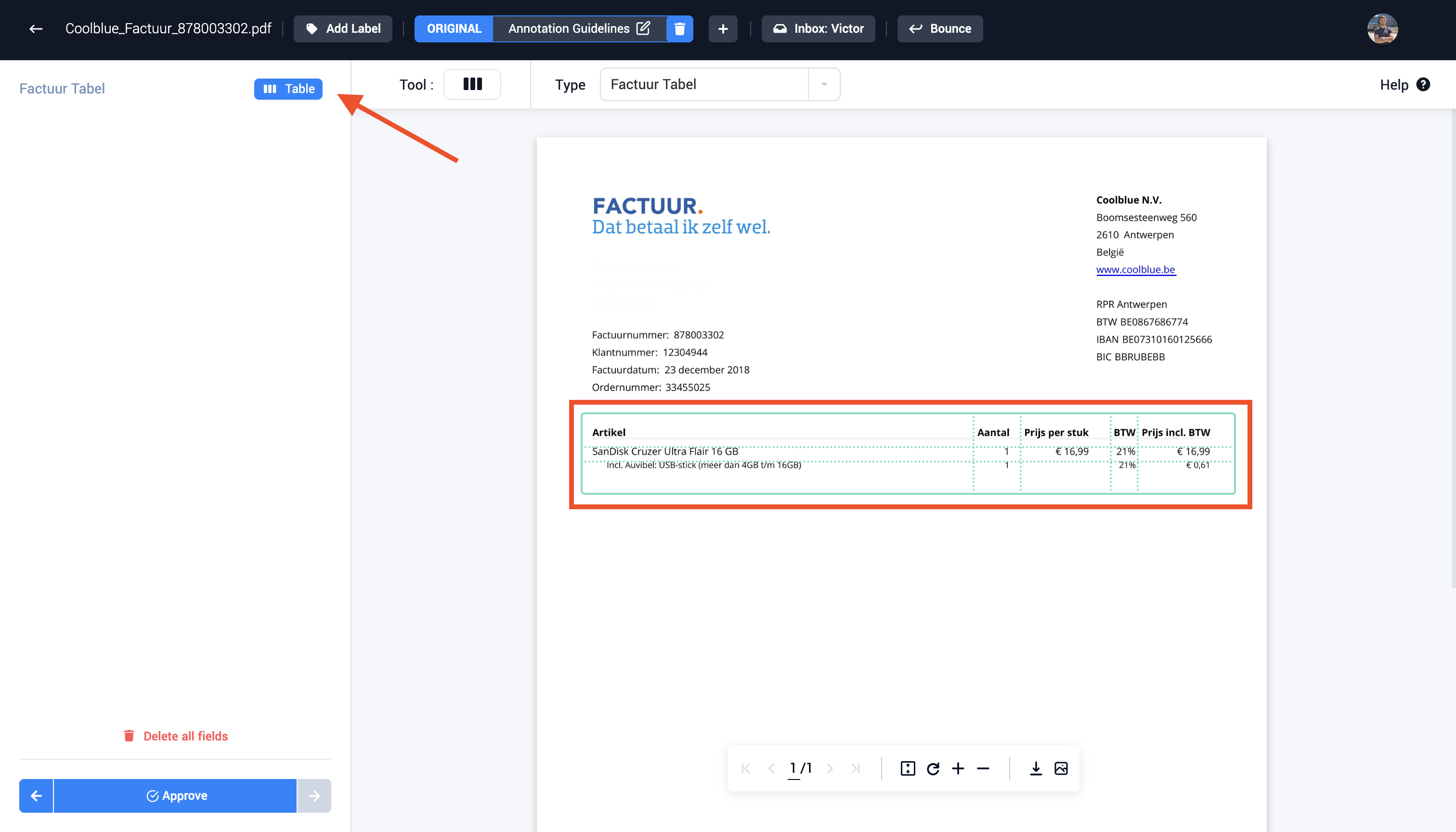Click the Incl. Auvibel USB-stick row text
Screen dimensions: 1456x832
704,465
